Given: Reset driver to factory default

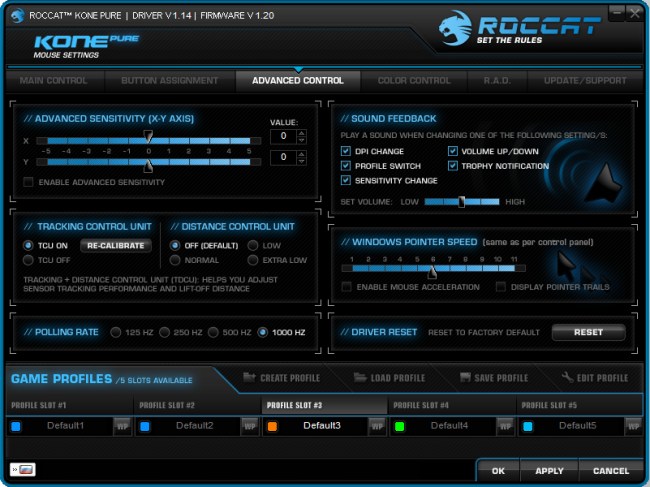Looking at the screenshot, I should (588, 332).
